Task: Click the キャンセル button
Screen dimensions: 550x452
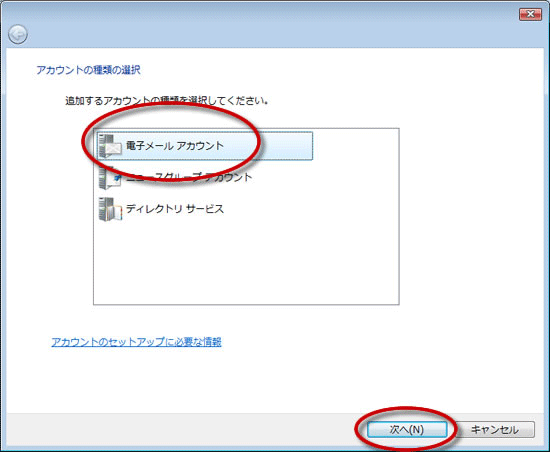Action: click(495, 430)
